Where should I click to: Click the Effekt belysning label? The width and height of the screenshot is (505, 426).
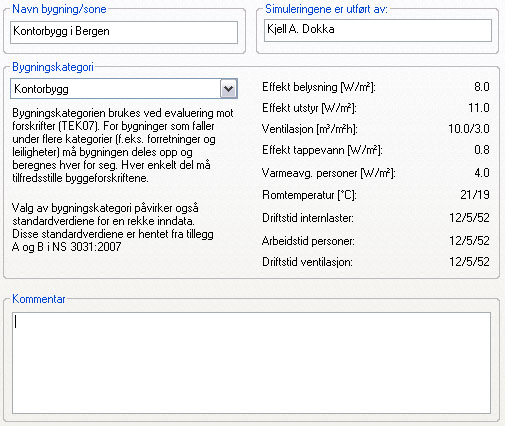pyautogui.click(x=319, y=87)
